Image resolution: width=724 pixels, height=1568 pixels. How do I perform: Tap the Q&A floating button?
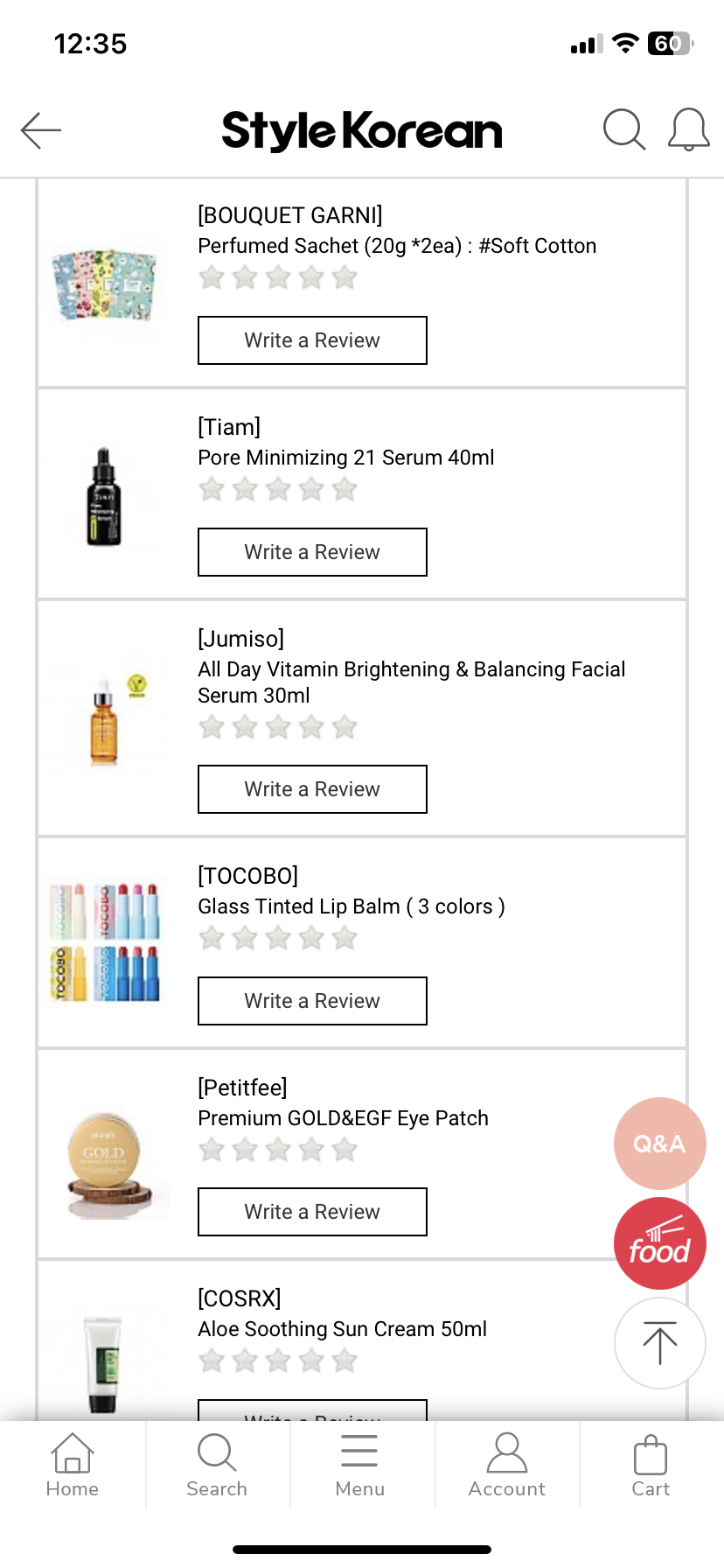(x=659, y=1143)
